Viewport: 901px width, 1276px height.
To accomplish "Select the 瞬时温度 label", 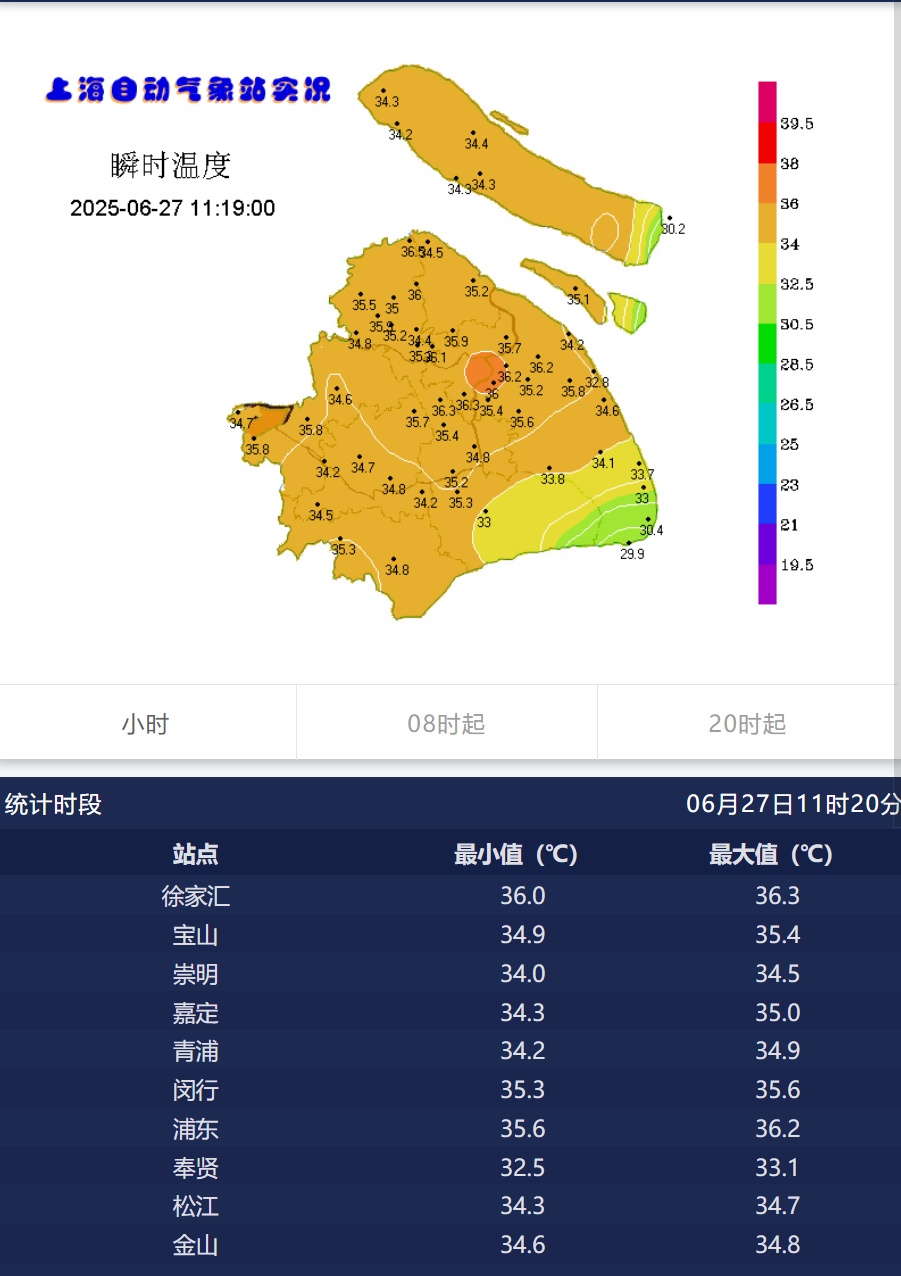I will pyautogui.click(x=172, y=166).
